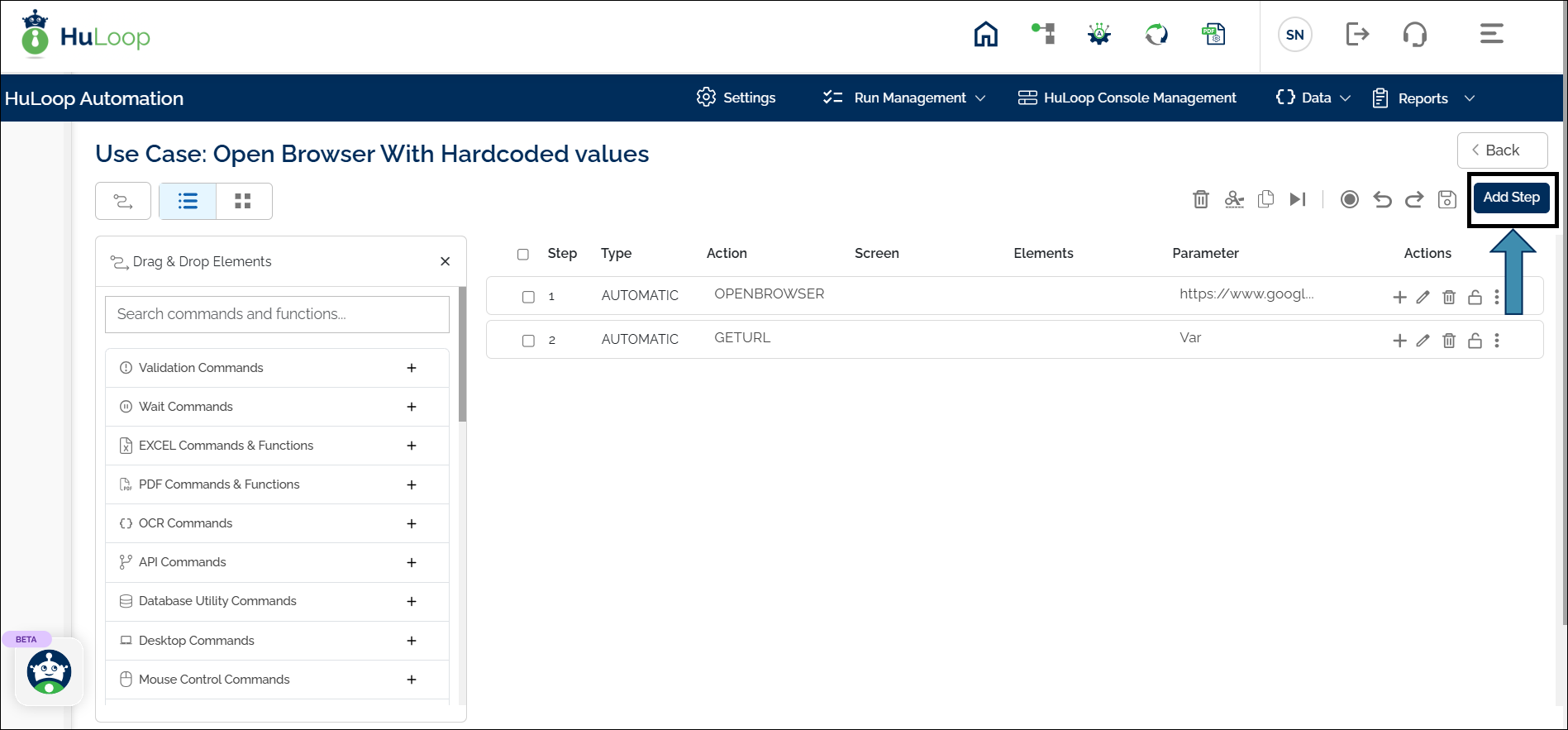Click the redo arrow icon
Viewport: 1568px width, 730px height.
click(x=1414, y=199)
